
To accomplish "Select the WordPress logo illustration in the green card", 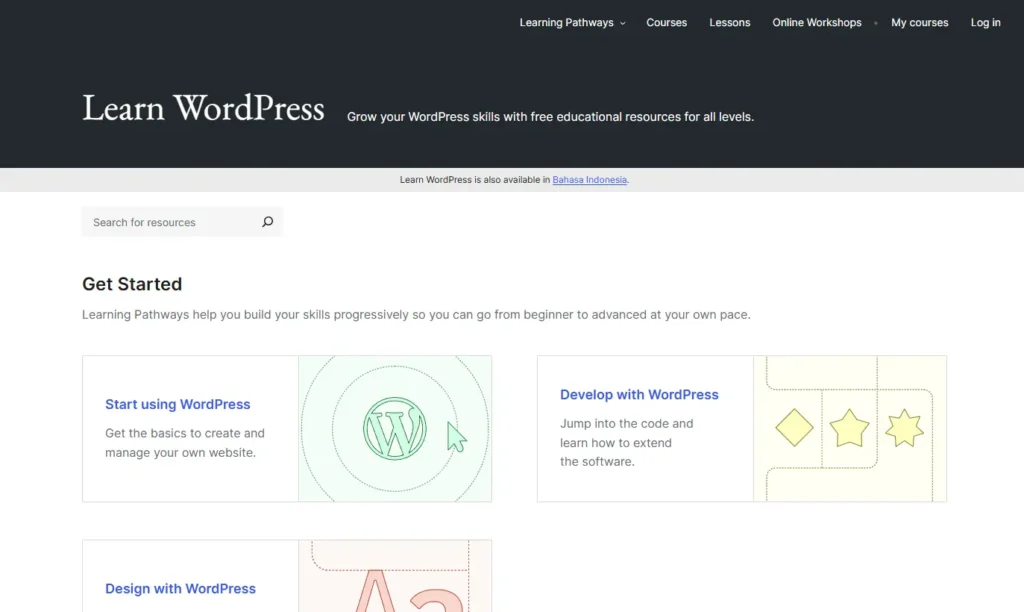I will (x=394, y=428).
